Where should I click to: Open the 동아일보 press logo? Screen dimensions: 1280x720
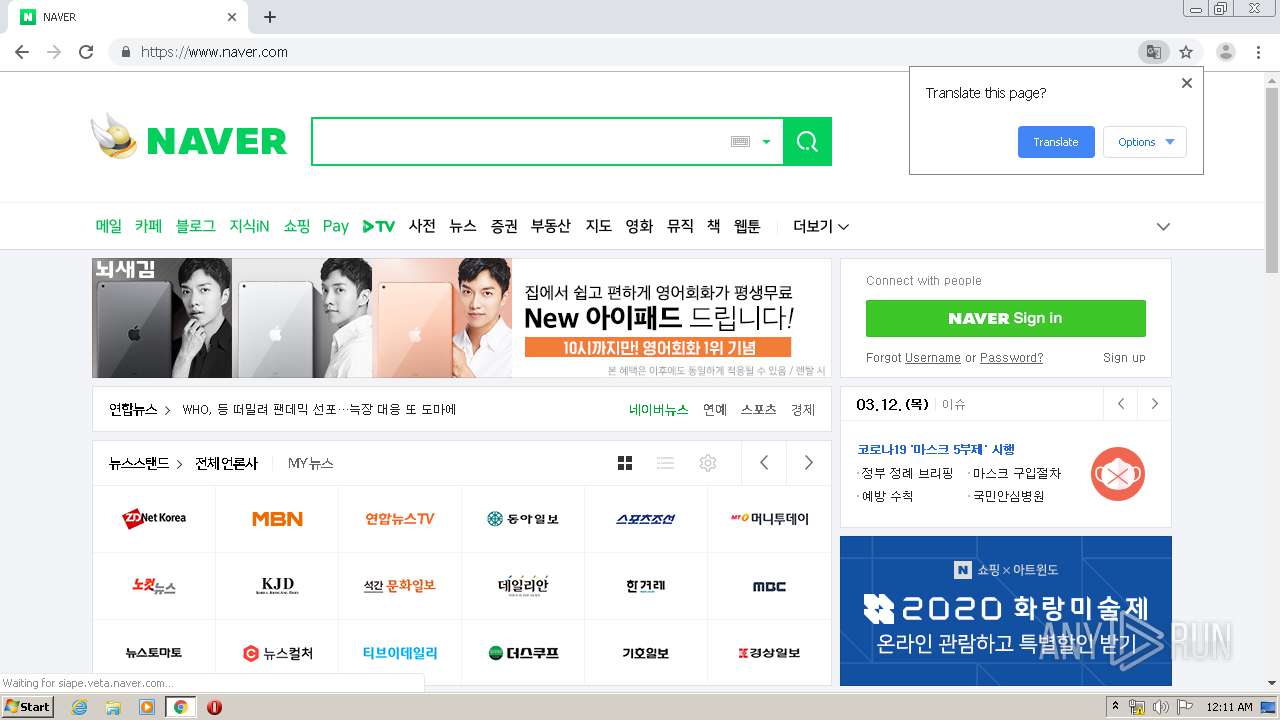click(x=523, y=519)
